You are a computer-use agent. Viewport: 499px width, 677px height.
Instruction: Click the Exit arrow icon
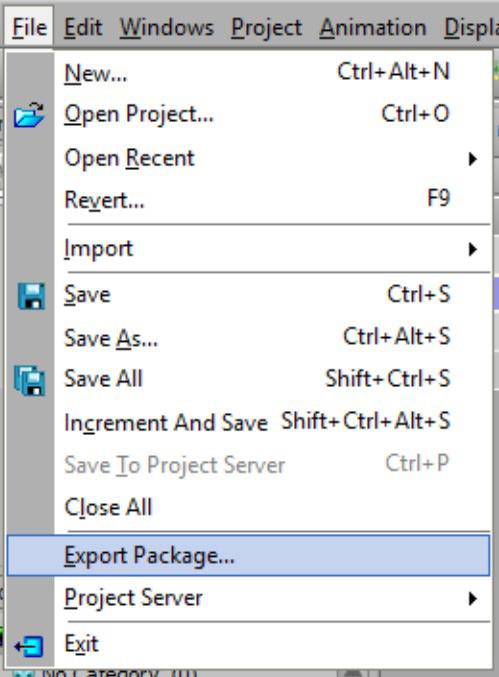(x=28, y=646)
